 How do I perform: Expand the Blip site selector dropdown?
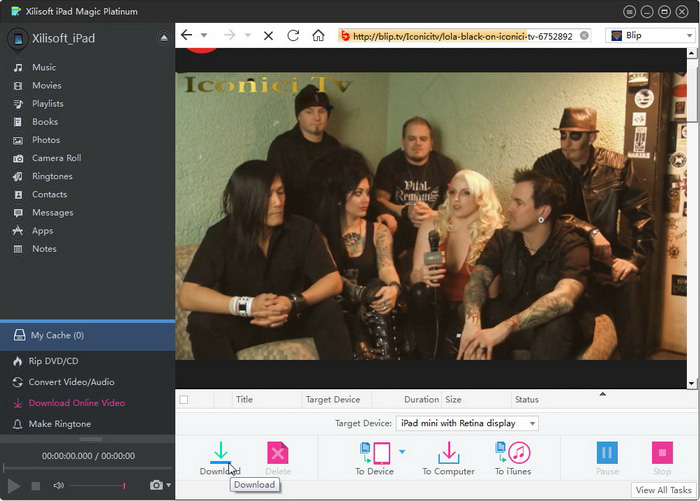coord(689,35)
